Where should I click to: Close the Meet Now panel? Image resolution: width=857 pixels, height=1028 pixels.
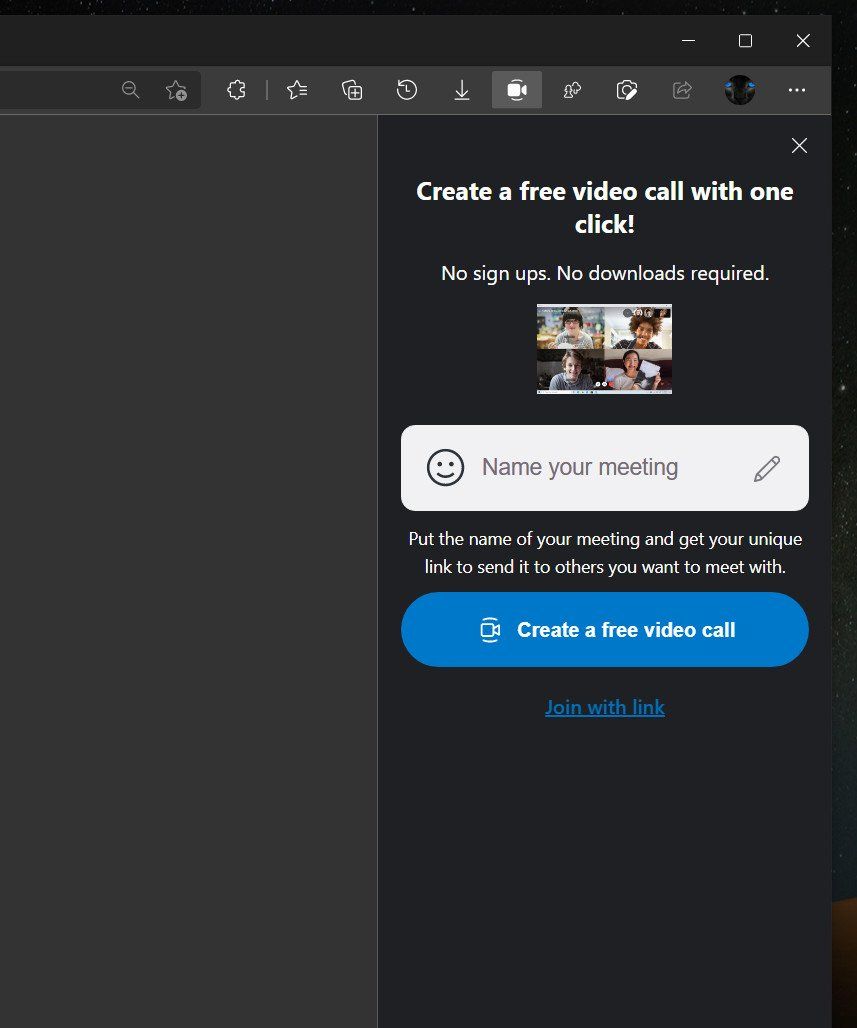(x=799, y=146)
